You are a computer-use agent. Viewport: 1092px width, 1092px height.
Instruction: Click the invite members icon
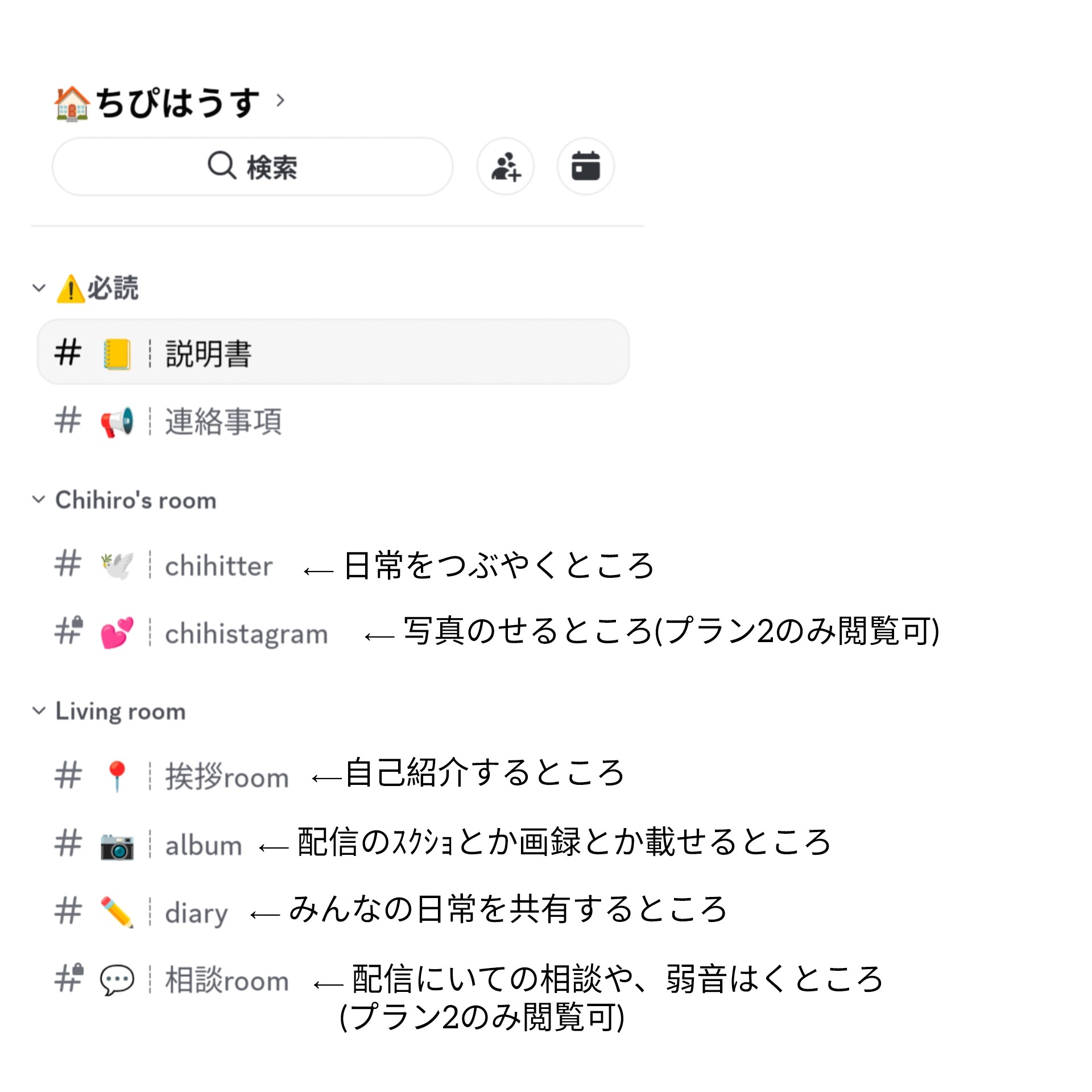(x=505, y=167)
